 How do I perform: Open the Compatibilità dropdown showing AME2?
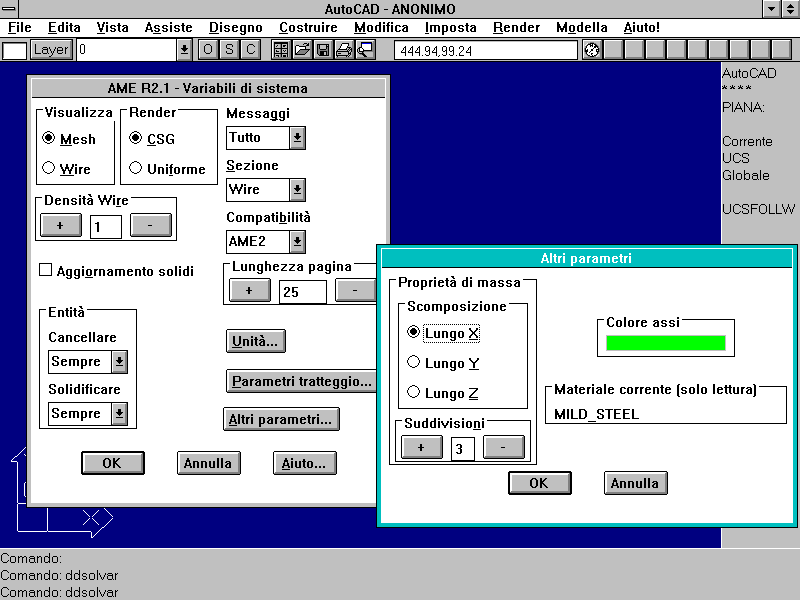coord(297,242)
